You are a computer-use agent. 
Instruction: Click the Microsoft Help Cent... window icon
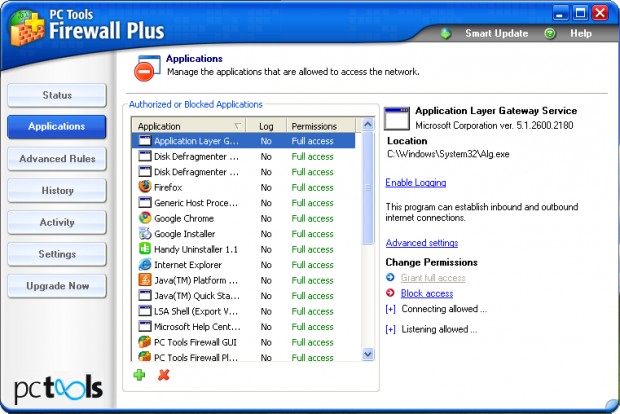point(145,326)
